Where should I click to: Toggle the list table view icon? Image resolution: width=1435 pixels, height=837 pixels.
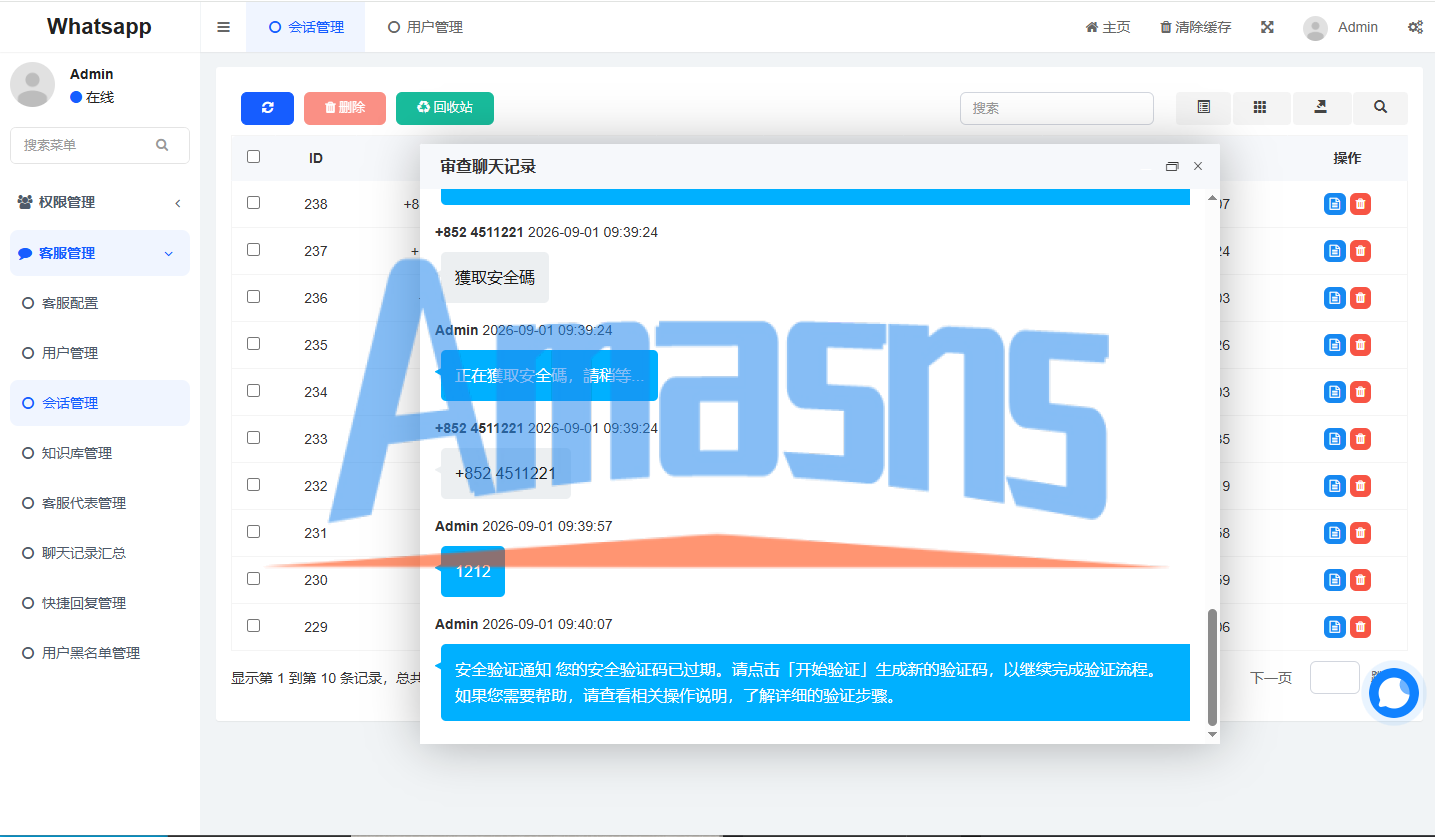pyautogui.click(x=1203, y=108)
